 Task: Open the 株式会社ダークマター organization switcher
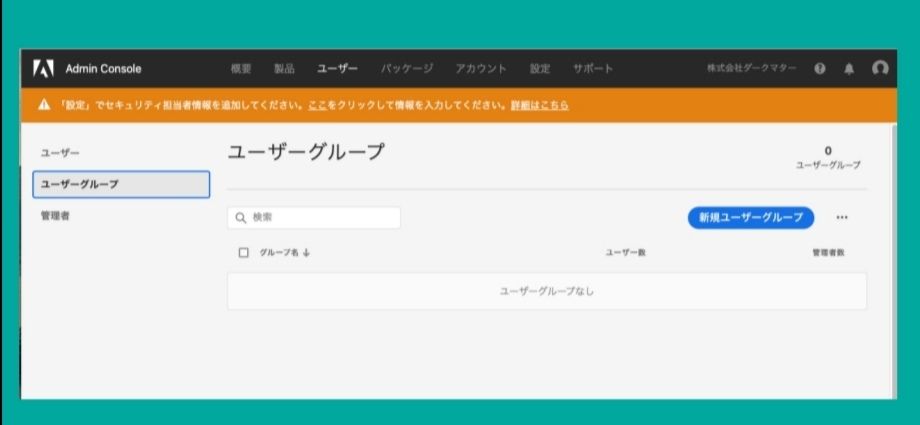(x=752, y=69)
